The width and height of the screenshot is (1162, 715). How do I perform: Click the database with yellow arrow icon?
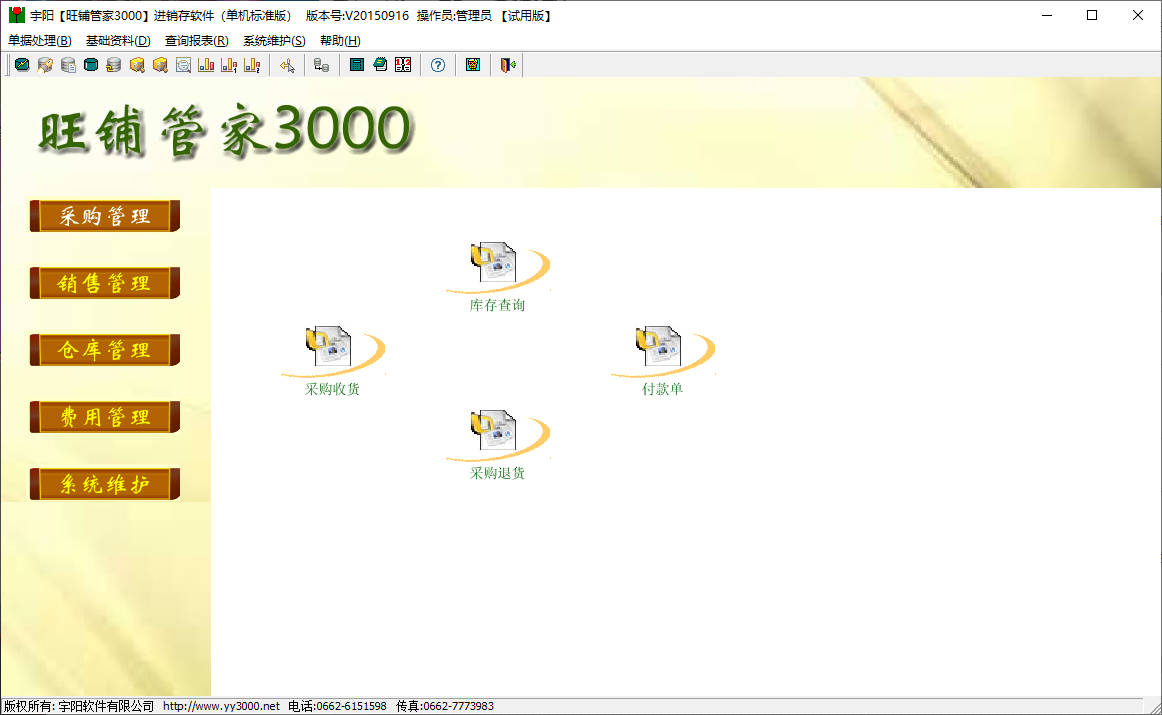click(113, 65)
